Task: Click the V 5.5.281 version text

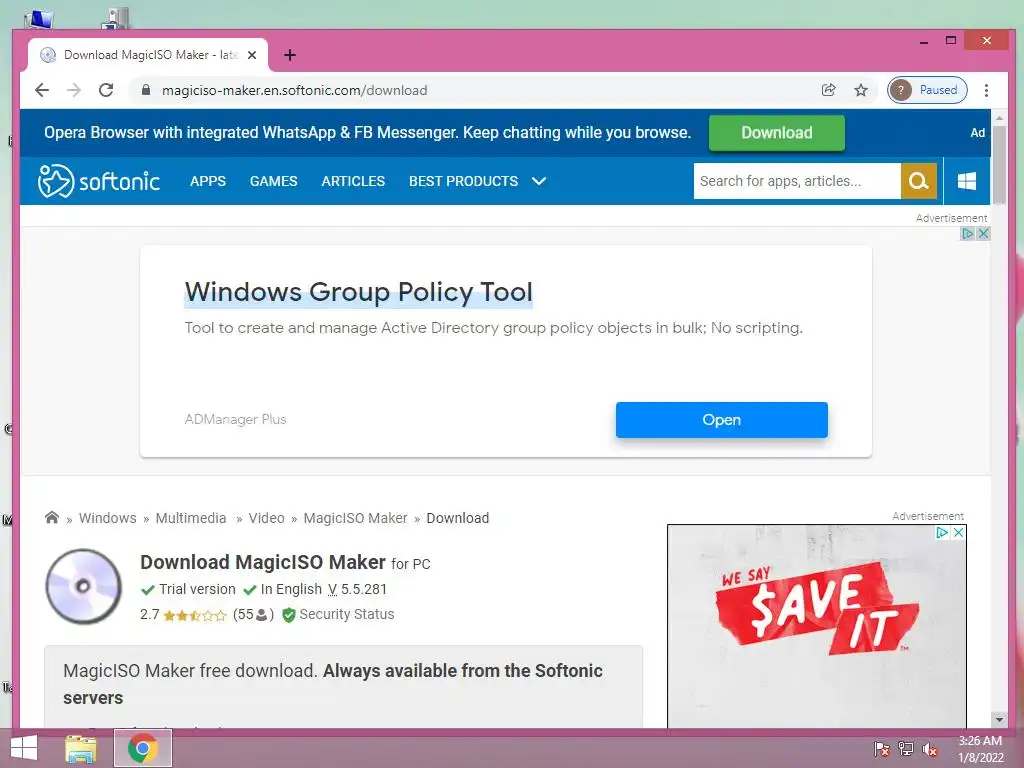Action: coord(357,589)
